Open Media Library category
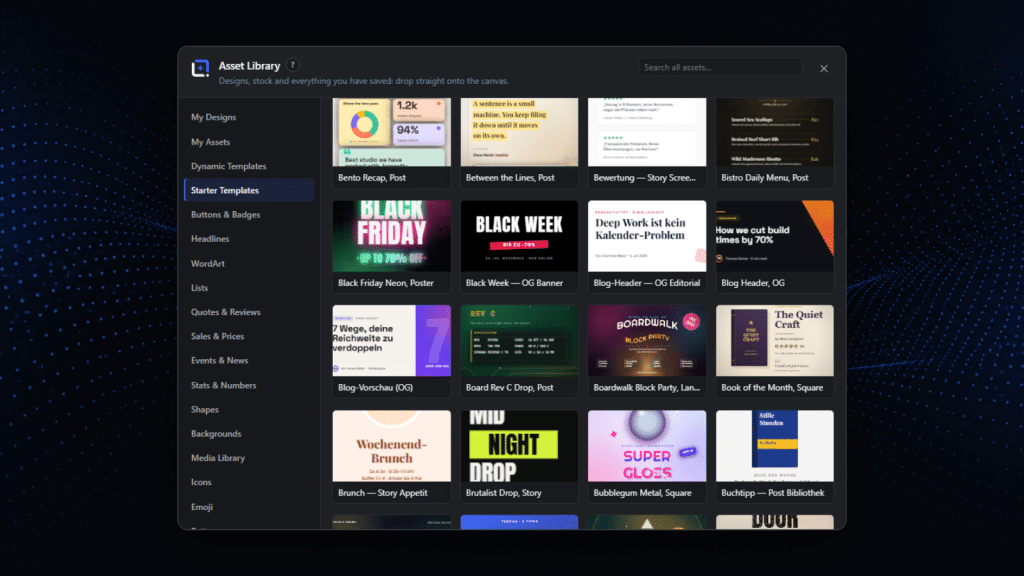The width and height of the screenshot is (1024, 576). click(249, 458)
